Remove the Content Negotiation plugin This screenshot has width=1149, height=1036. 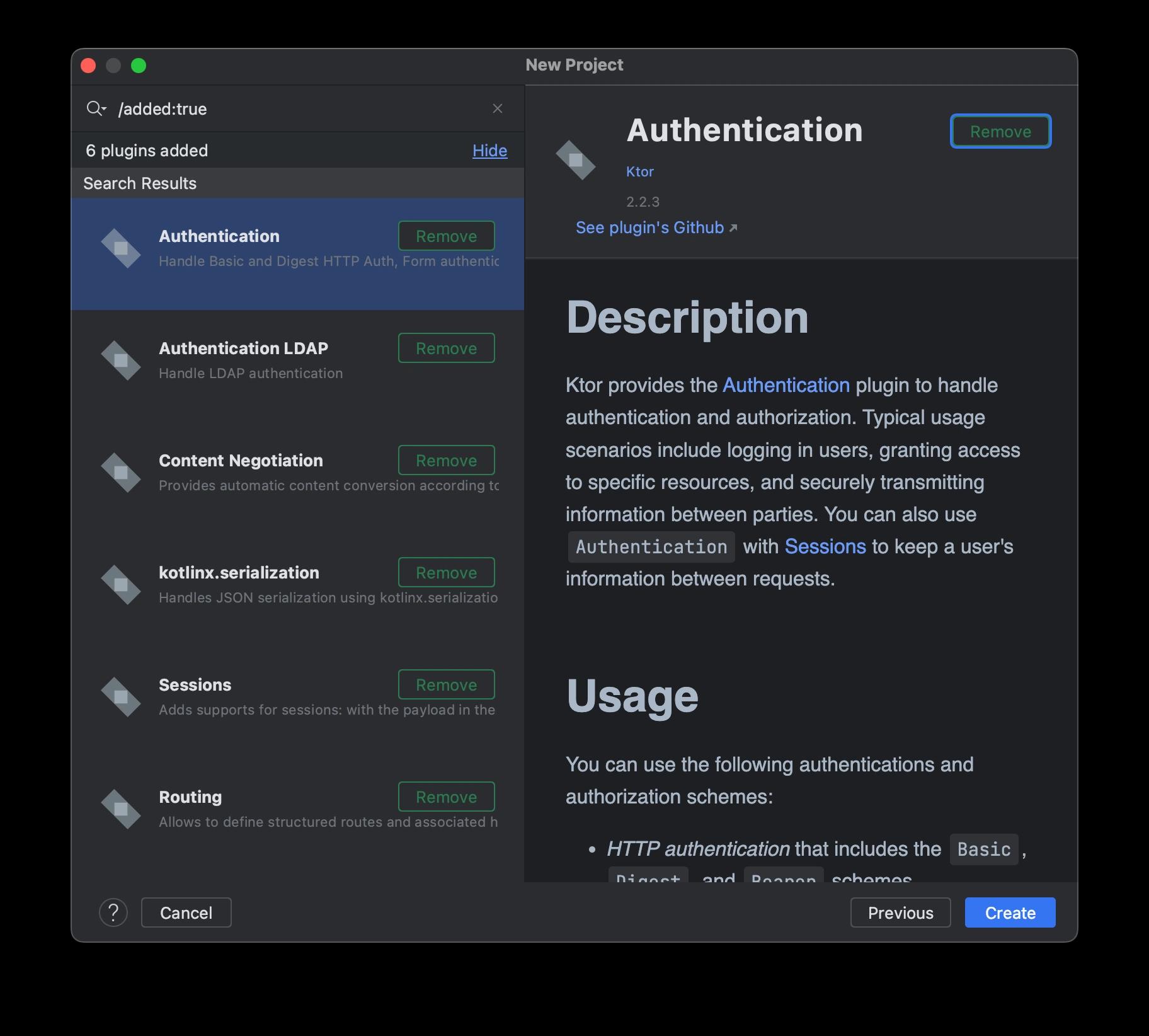pyautogui.click(x=446, y=461)
